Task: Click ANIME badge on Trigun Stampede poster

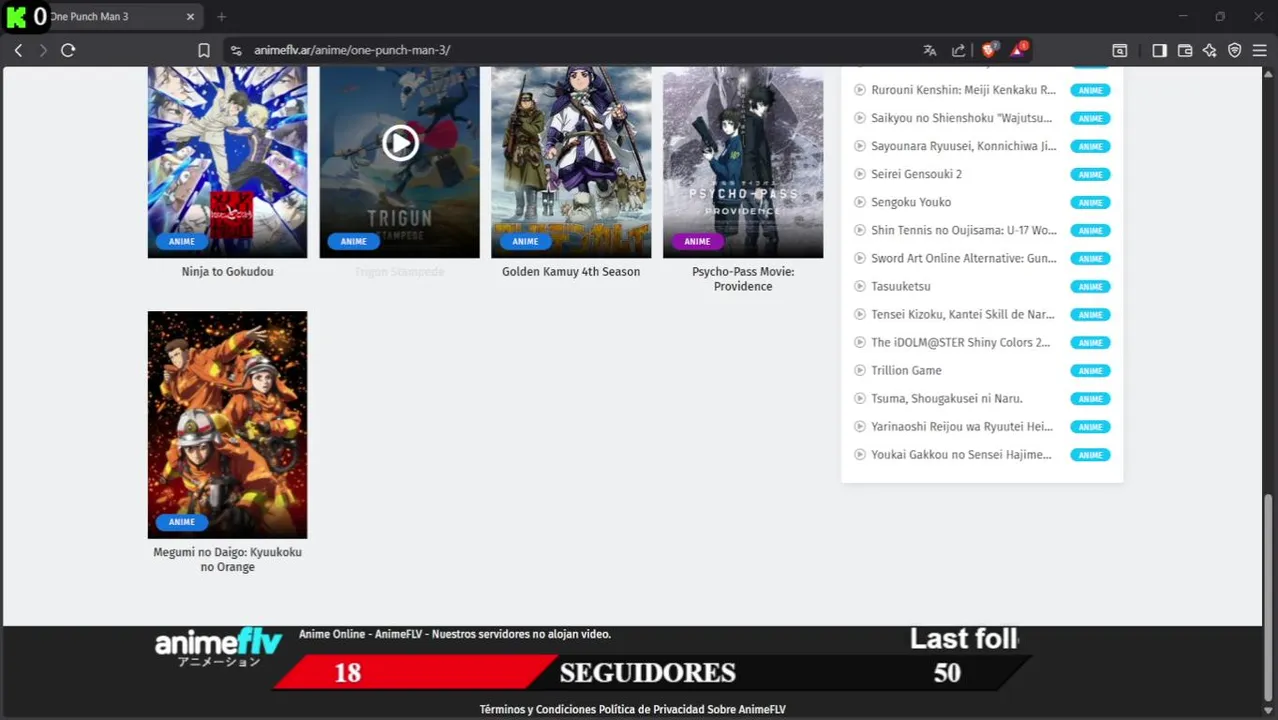Action: coord(354,241)
